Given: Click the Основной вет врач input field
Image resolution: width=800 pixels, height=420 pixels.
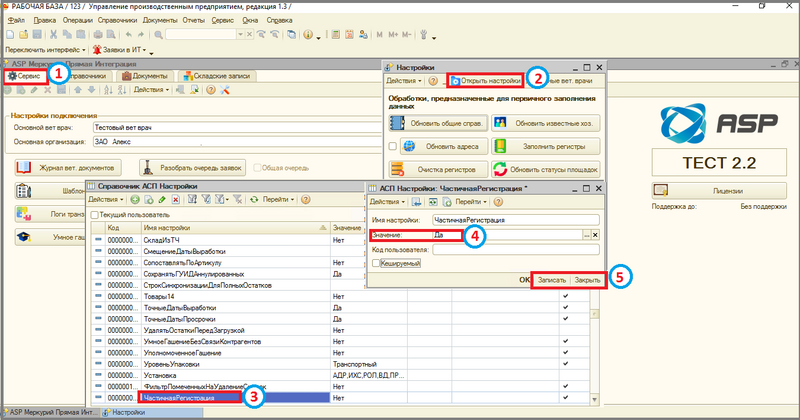Looking at the screenshot, I should coord(238,128).
